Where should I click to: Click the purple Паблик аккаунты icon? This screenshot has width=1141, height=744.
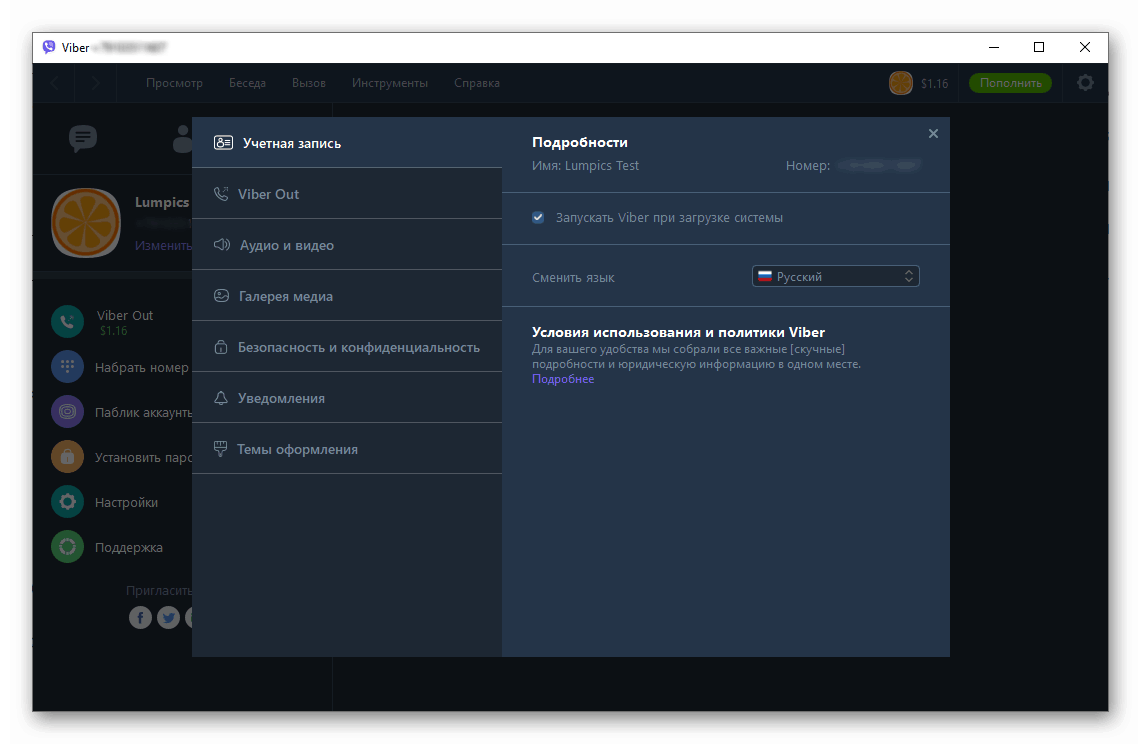click(67, 412)
